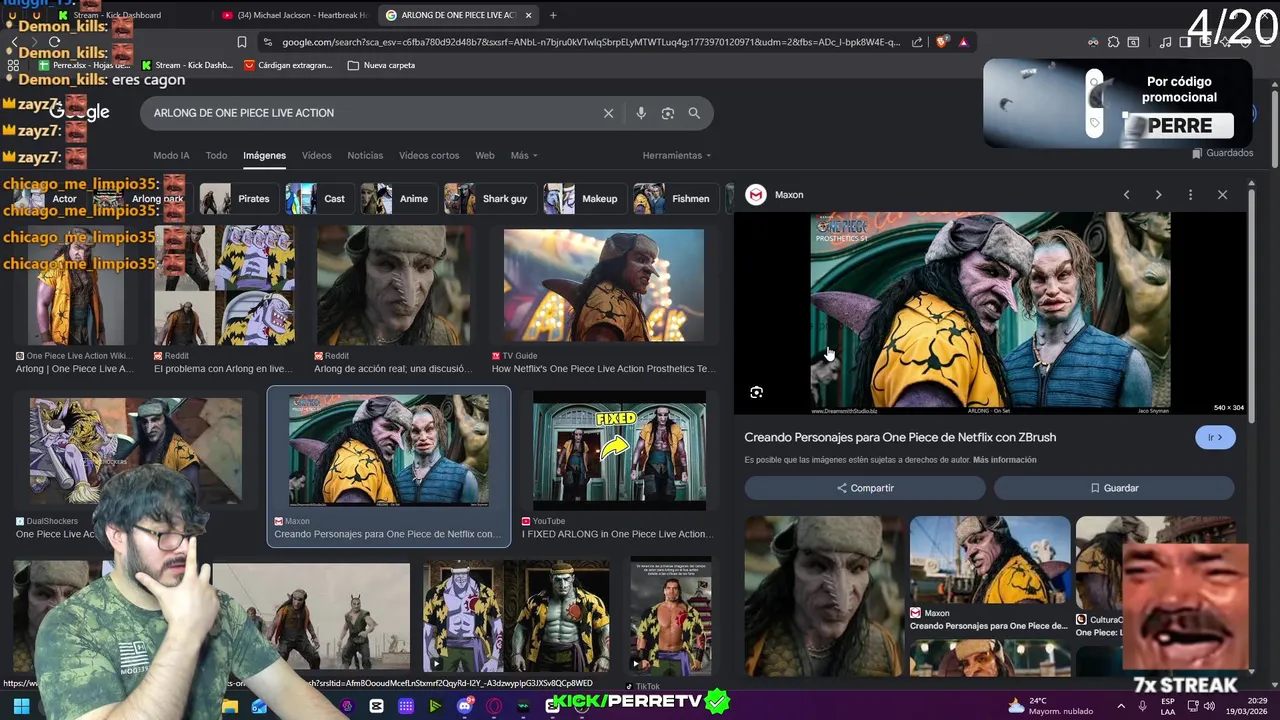Screen dimensions: 1280x720
Task: Open Windows Start menu
Action: tap(21, 706)
